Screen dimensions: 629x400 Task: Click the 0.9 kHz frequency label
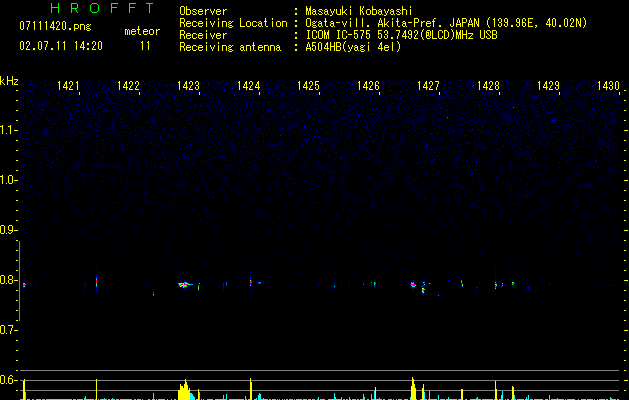click(8, 230)
